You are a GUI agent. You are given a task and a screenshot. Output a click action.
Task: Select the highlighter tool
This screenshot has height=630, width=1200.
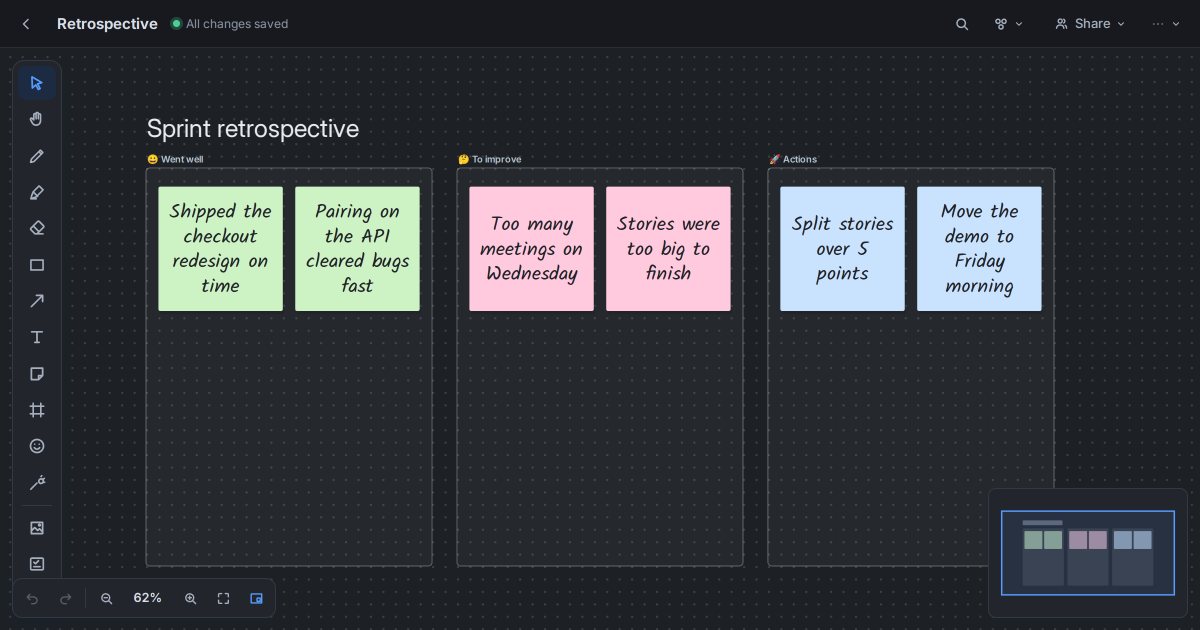pyautogui.click(x=37, y=192)
